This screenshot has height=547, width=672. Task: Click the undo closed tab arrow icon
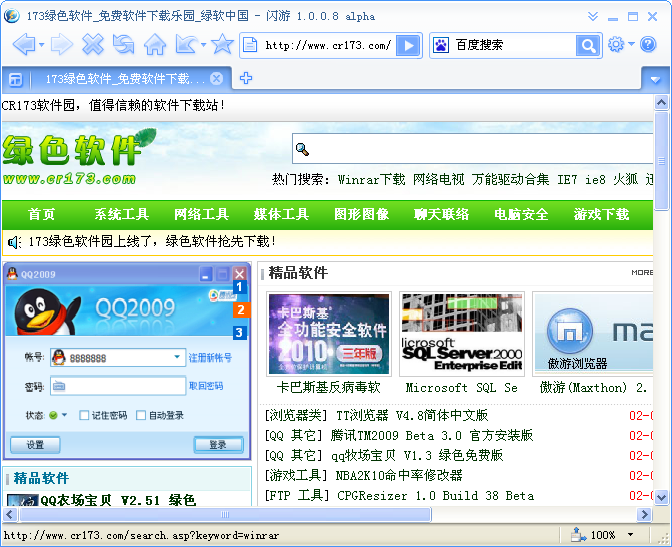(x=186, y=44)
